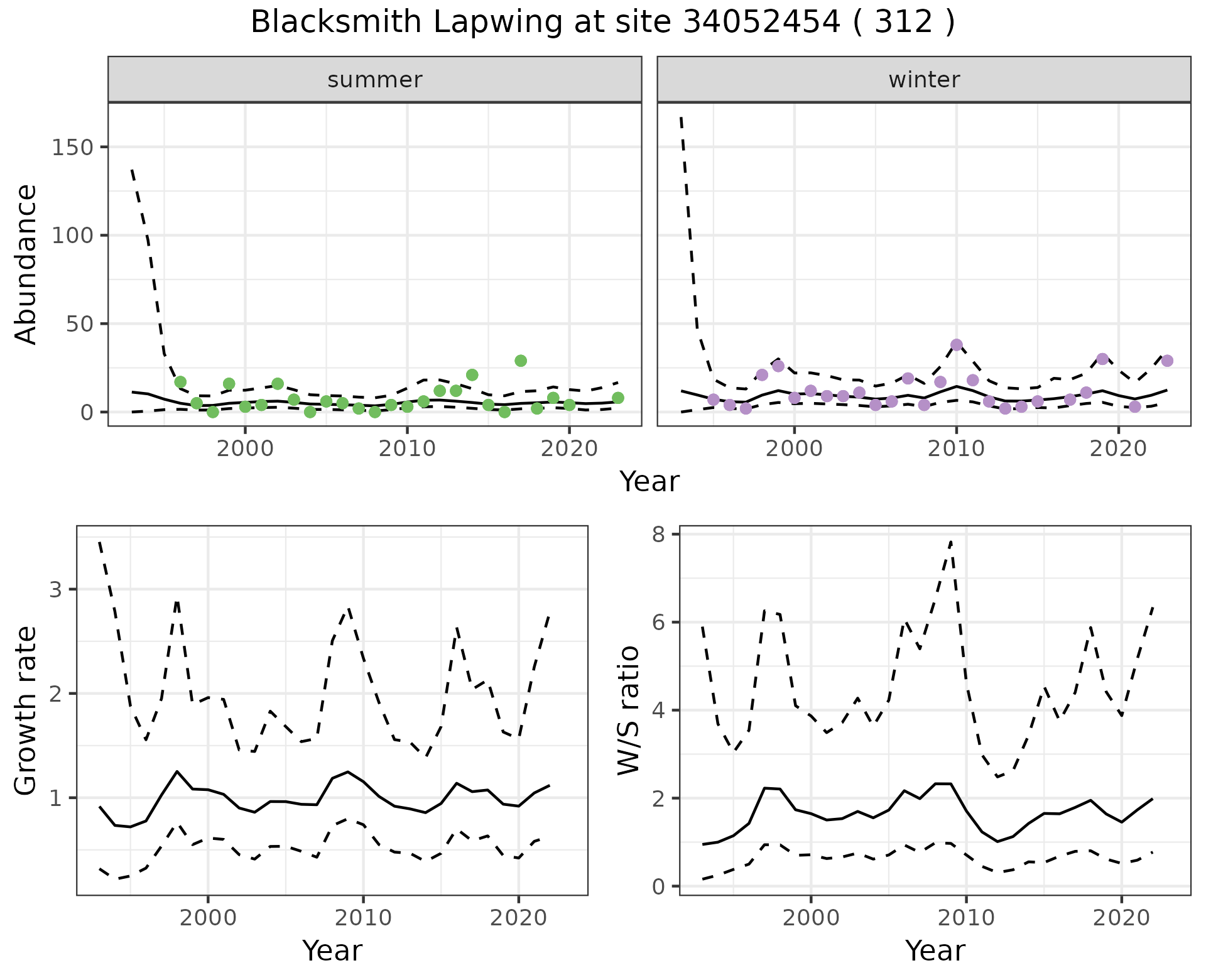The width and height of the screenshot is (1206, 980).
Task: Click the purple winter point at 2010
Action: tap(957, 345)
